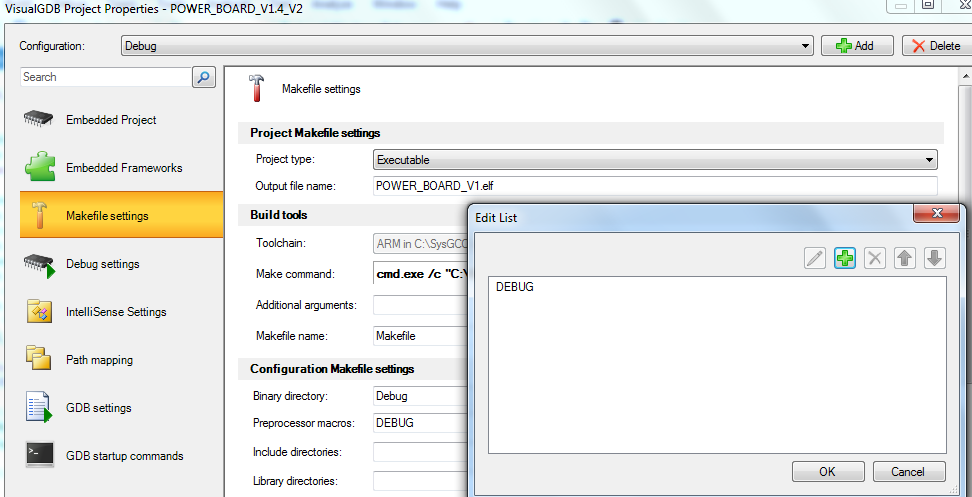Click the Binary directory field

coord(420,395)
